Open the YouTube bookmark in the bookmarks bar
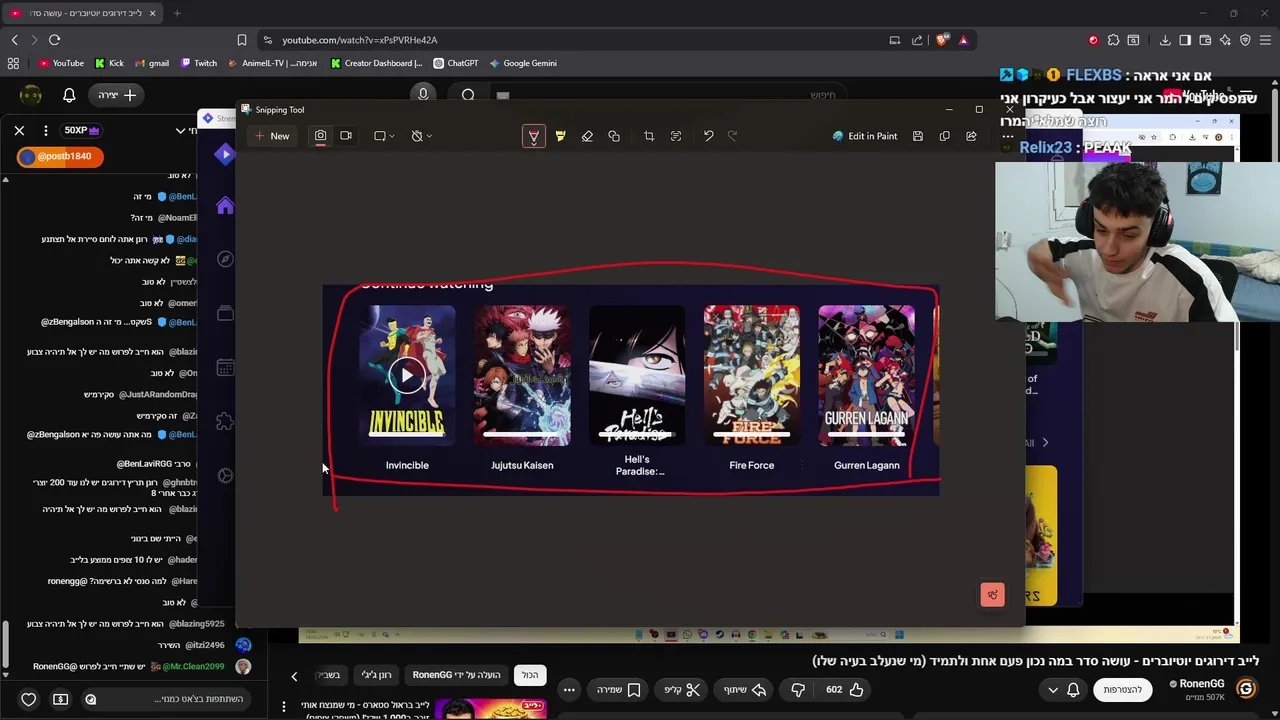 (61, 63)
